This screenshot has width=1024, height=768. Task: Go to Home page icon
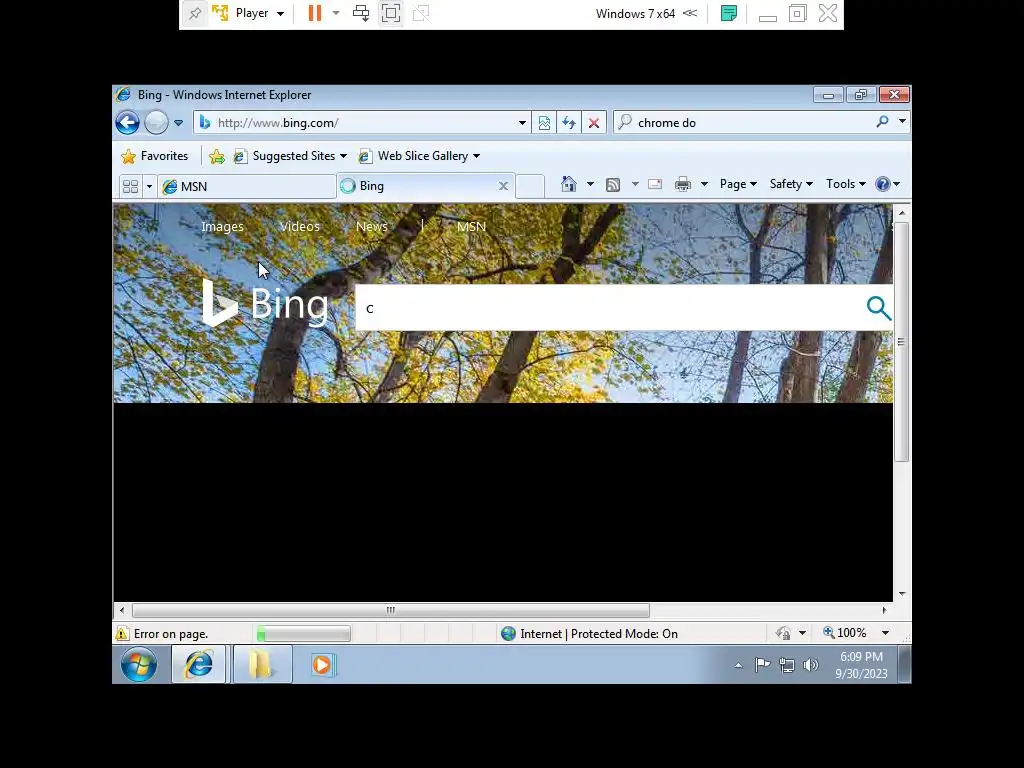(569, 184)
